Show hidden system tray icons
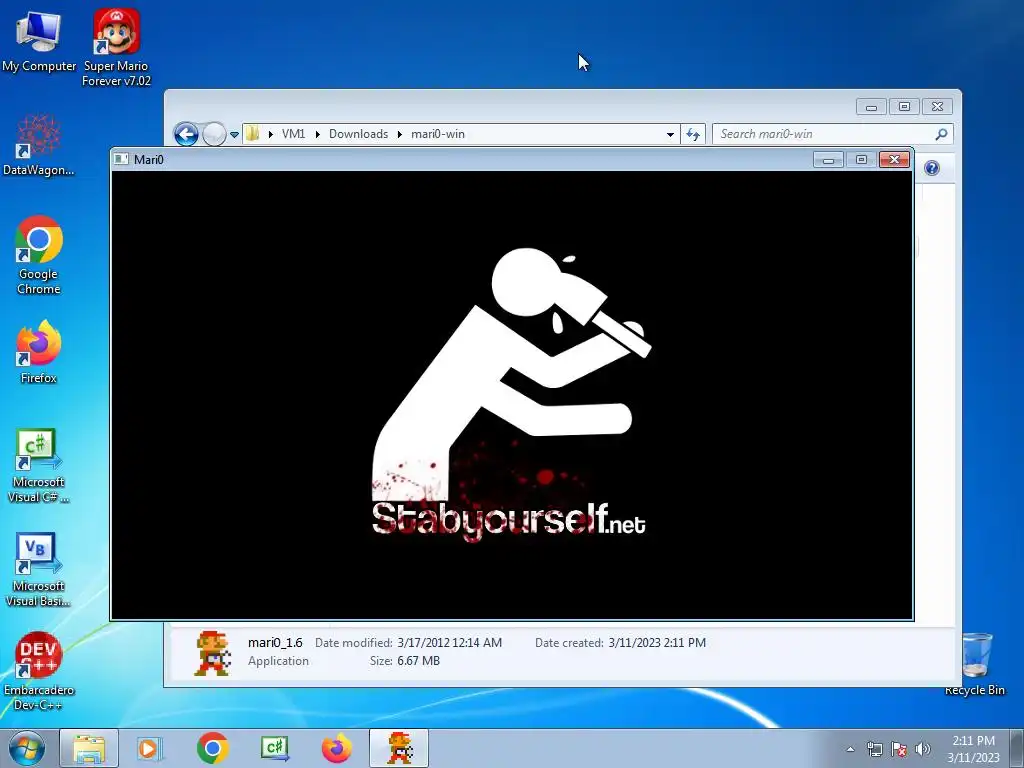The width and height of the screenshot is (1024, 768). [850, 749]
